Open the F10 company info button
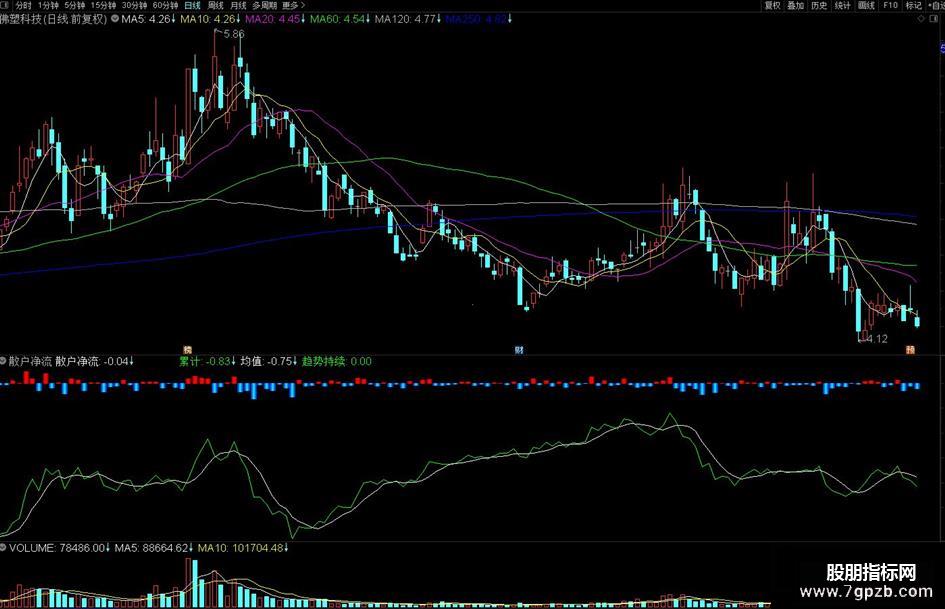 point(890,5)
